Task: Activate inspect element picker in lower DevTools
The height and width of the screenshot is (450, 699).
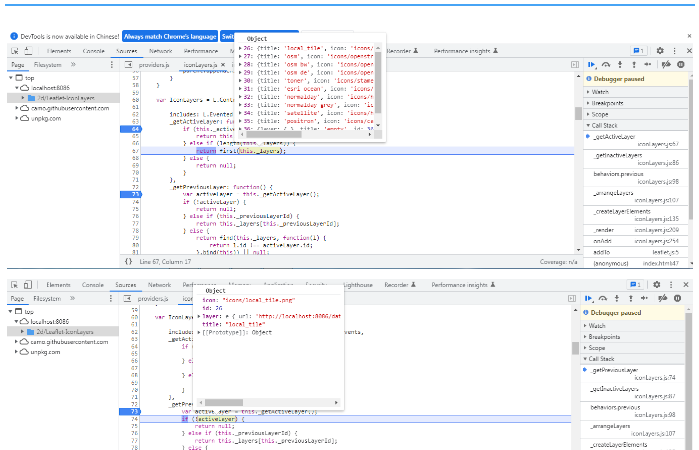Action: tap(15, 285)
